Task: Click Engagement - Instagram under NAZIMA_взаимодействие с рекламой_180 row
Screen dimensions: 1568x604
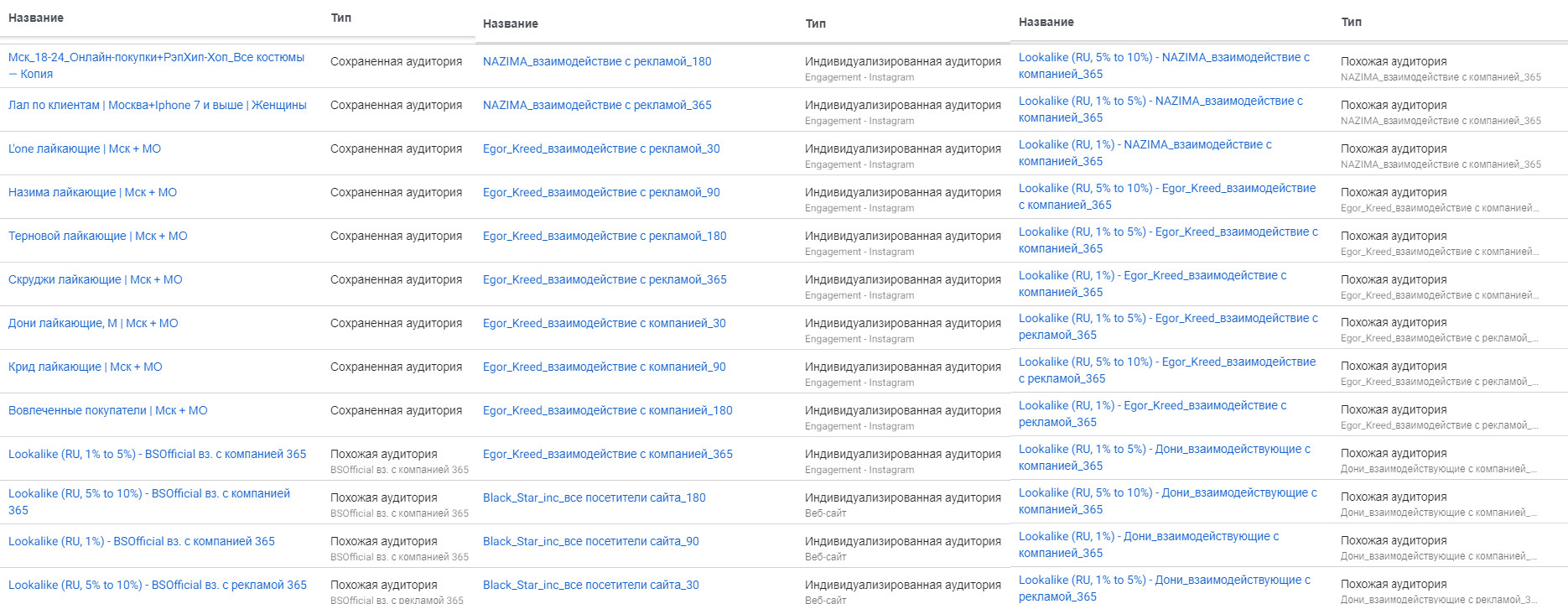Action: [859, 77]
